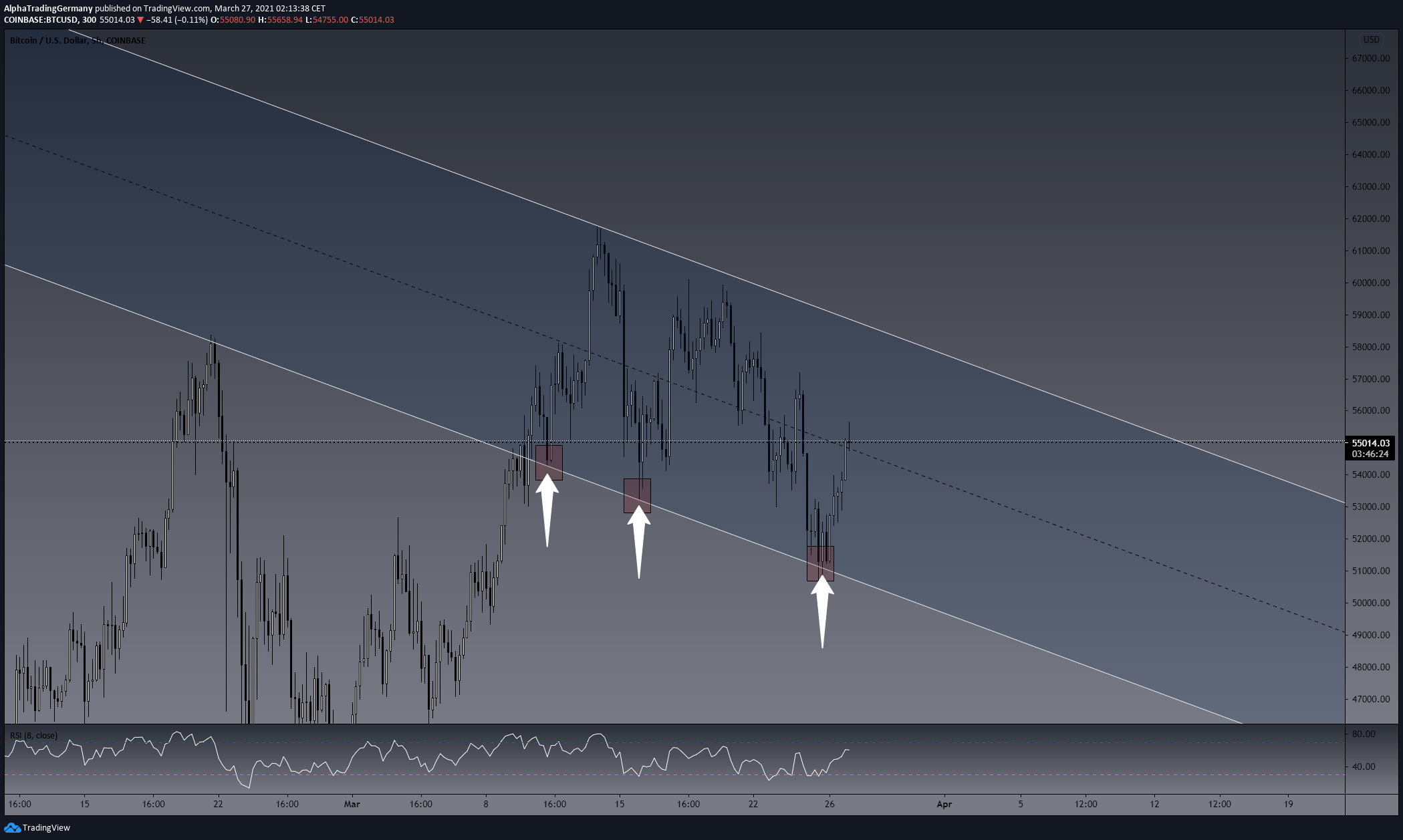Image resolution: width=1403 pixels, height=840 pixels.
Task: Open the TradingView text link
Action: [x=46, y=828]
